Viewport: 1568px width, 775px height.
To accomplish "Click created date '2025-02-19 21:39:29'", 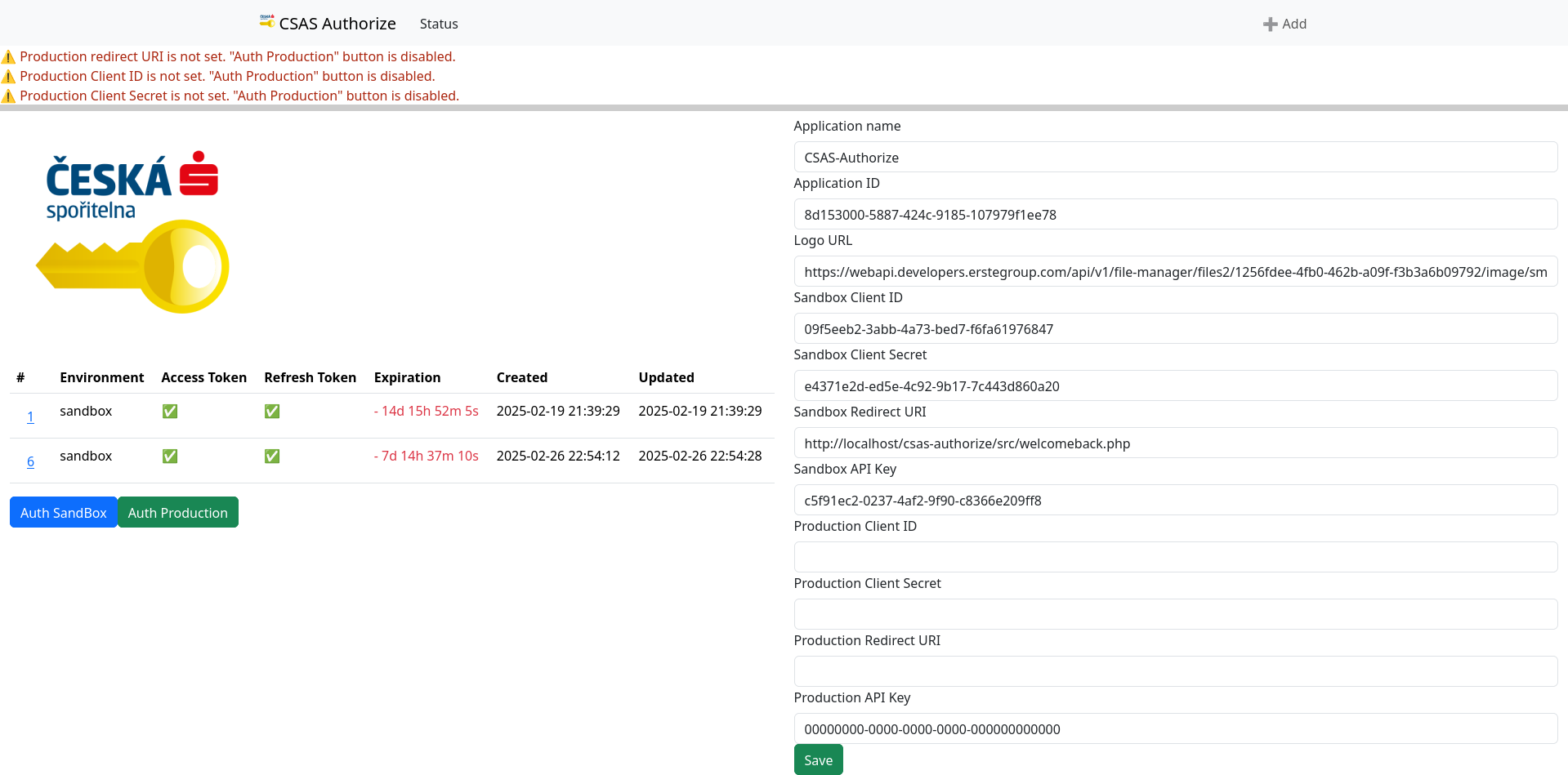I will (x=558, y=411).
